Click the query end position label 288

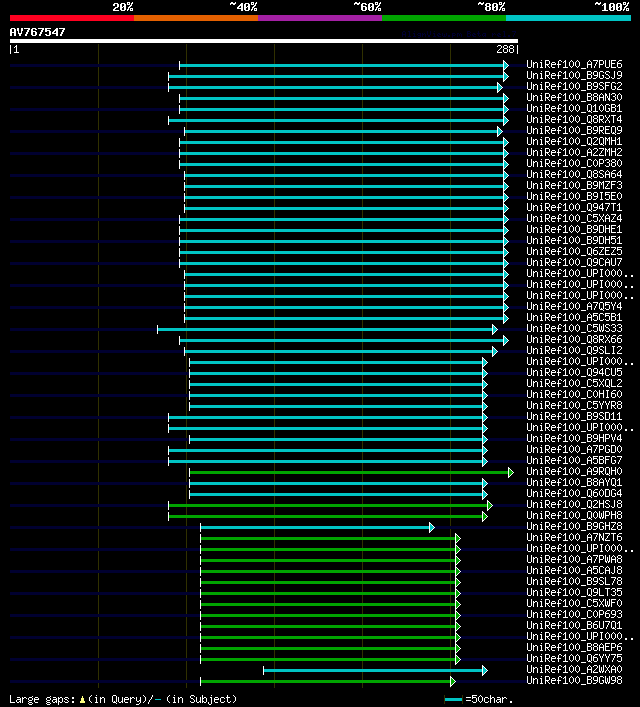click(x=506, y=50)
